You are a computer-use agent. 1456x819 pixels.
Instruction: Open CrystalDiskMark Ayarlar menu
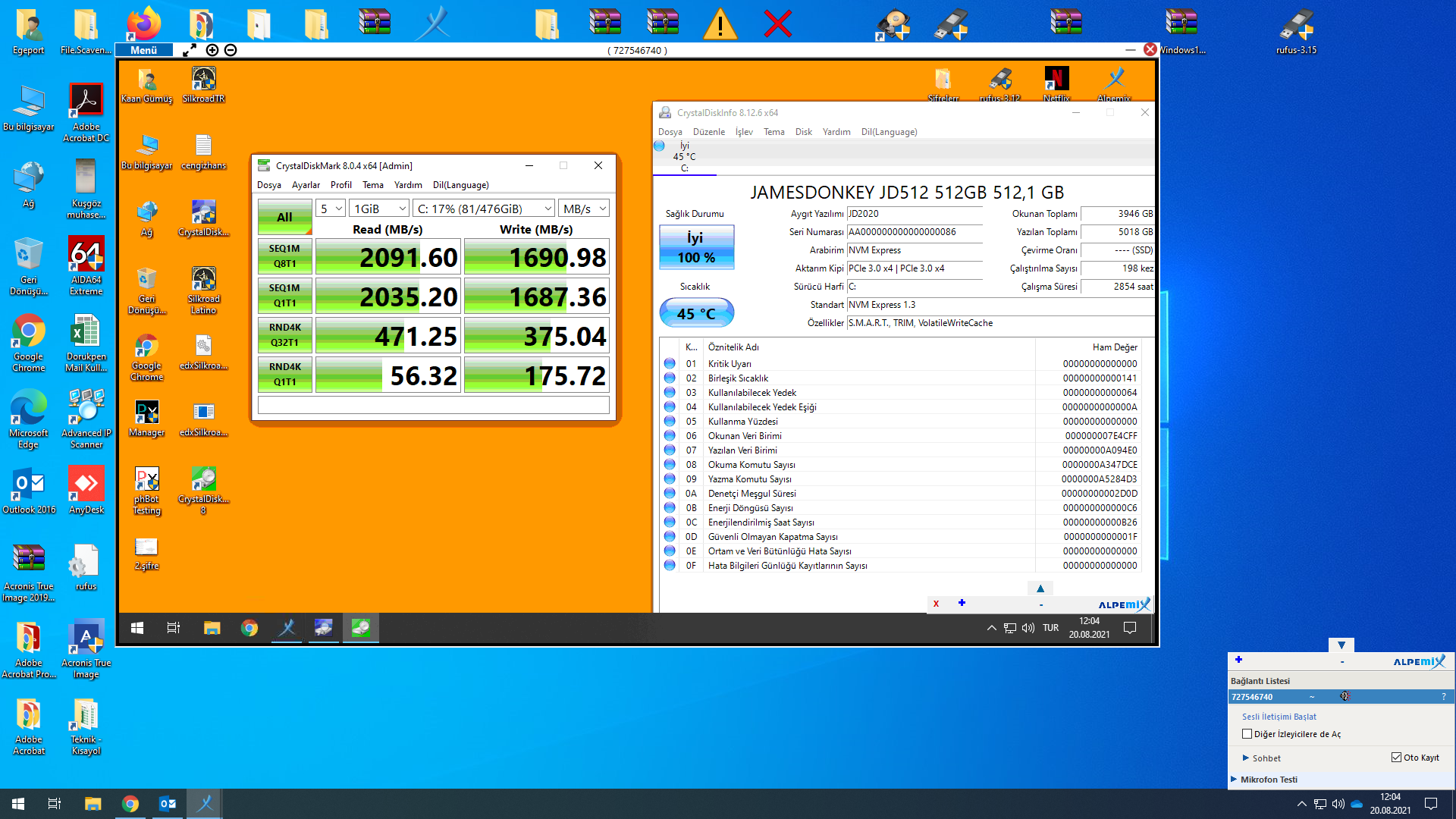(x=306, y=185)
